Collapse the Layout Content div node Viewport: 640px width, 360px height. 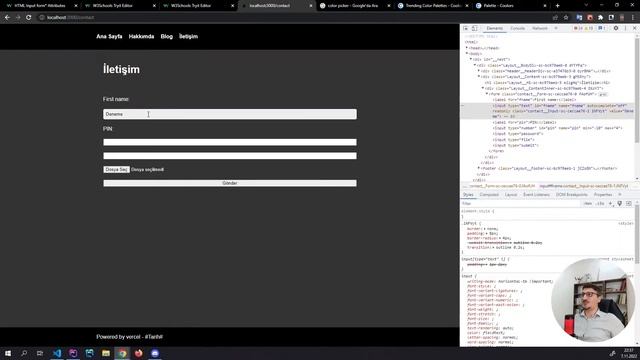(479, 76)
